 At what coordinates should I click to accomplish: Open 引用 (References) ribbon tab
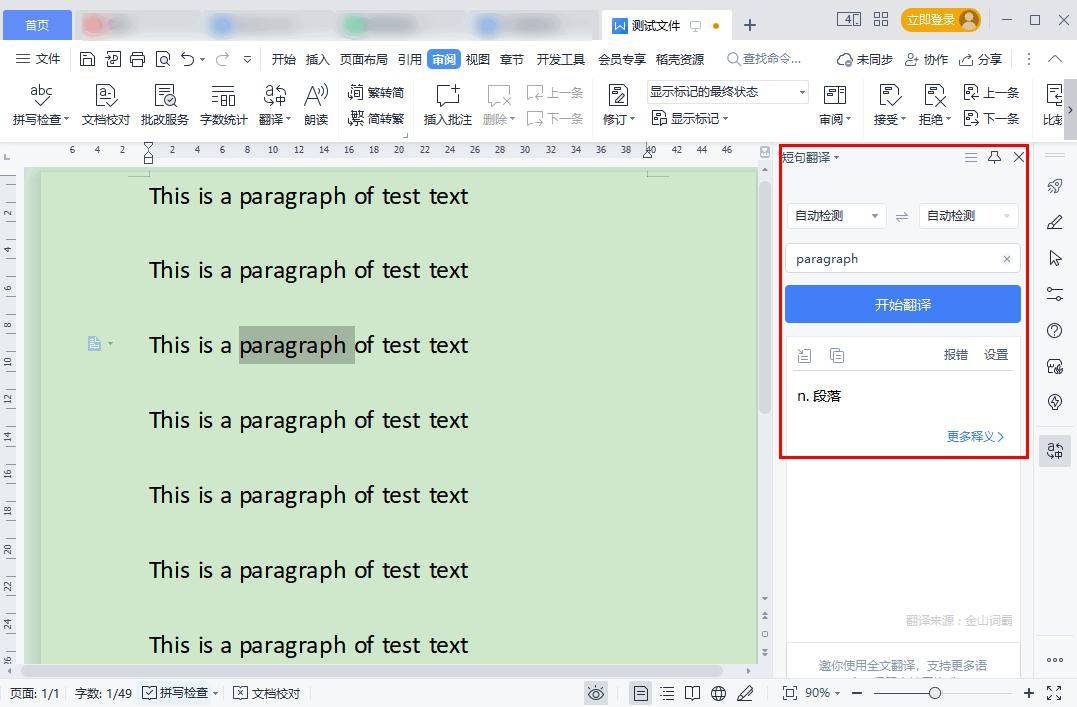(x=409, y=60)
